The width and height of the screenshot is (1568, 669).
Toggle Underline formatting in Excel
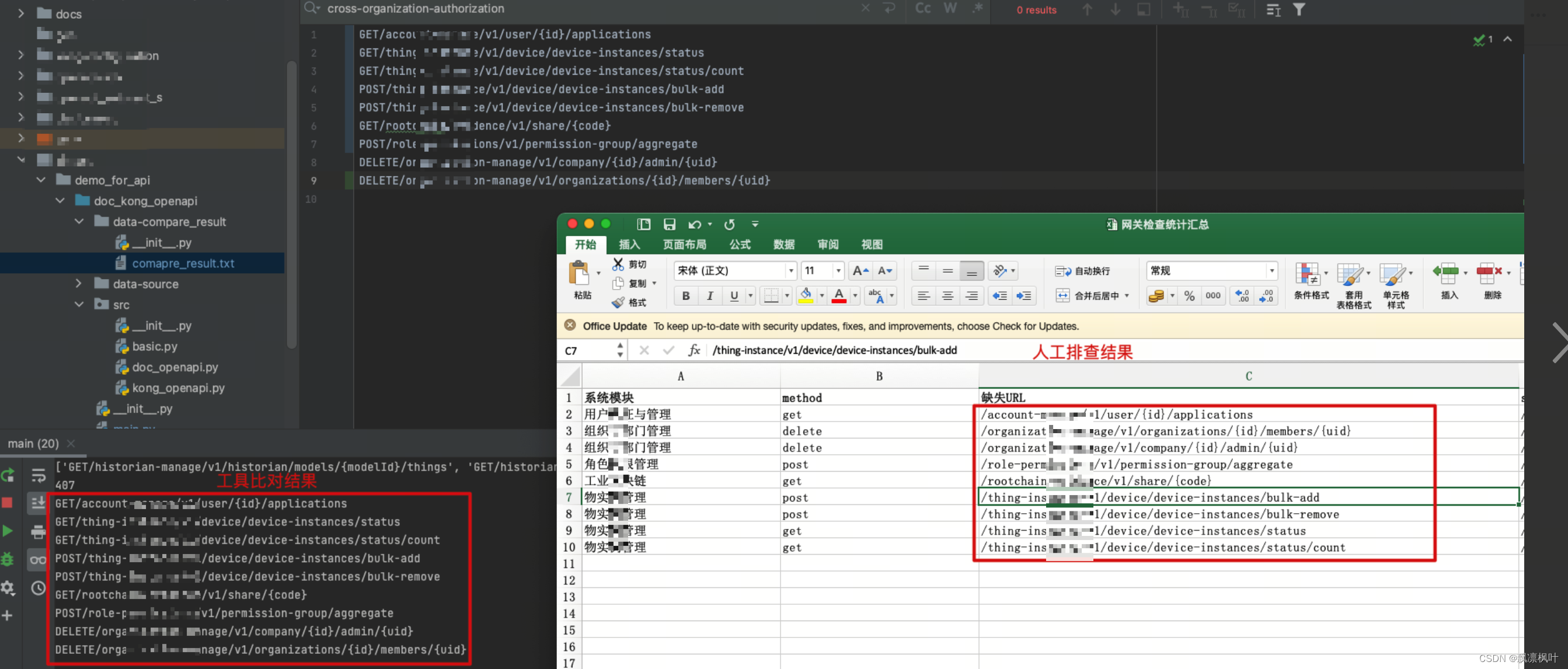point(734,296)
